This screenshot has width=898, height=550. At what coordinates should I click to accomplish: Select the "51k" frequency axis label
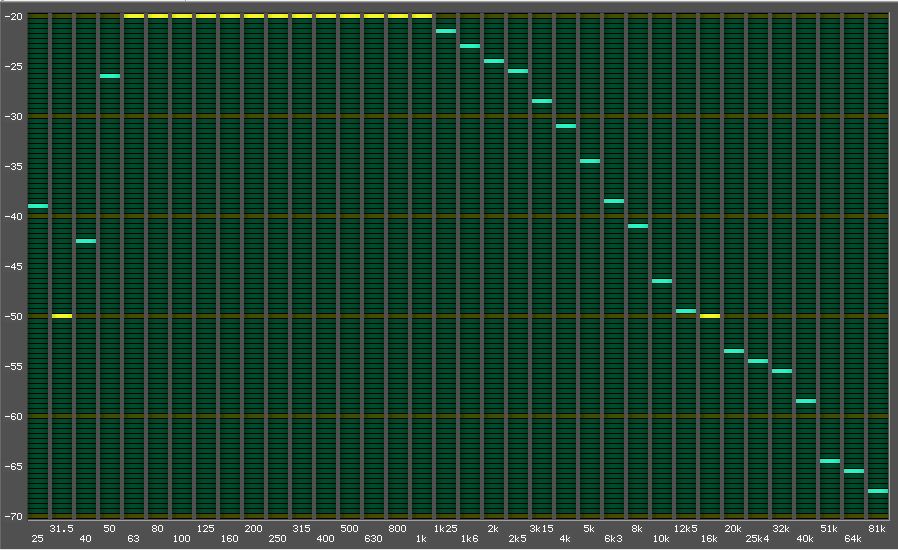[x=829, y=529]
